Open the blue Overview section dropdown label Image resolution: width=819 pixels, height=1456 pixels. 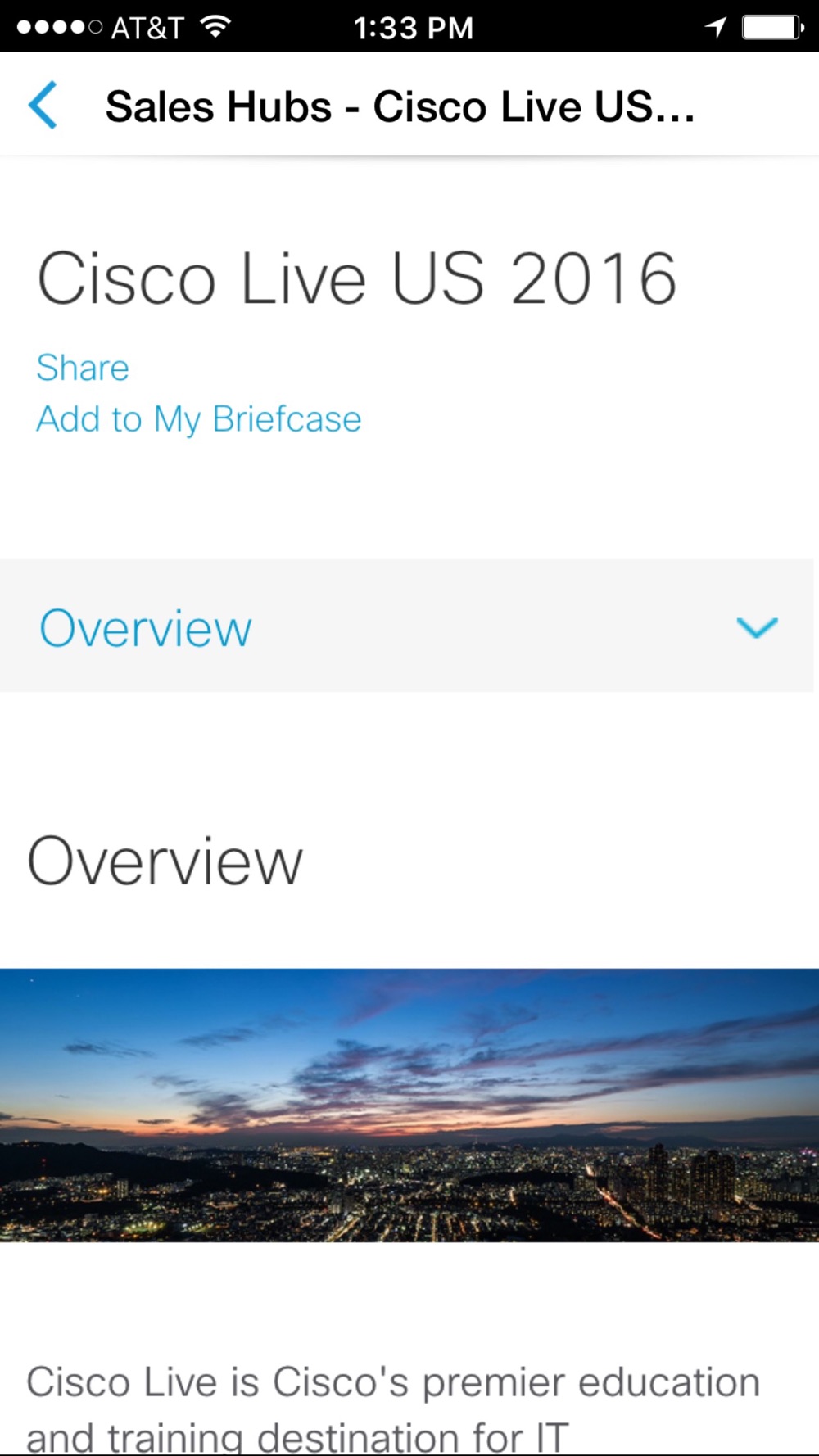[x=146, y=628]
